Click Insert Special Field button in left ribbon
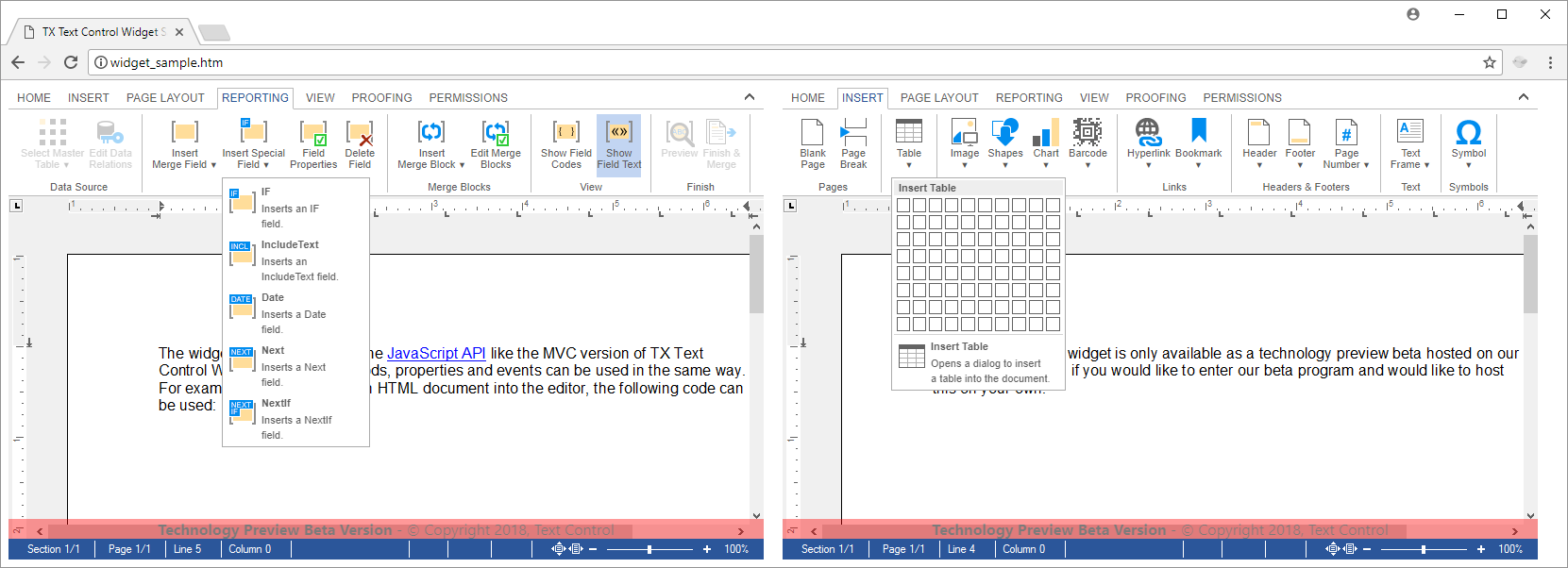The height and width of the screenshot is (568, 1568). [x=253, y=144]
